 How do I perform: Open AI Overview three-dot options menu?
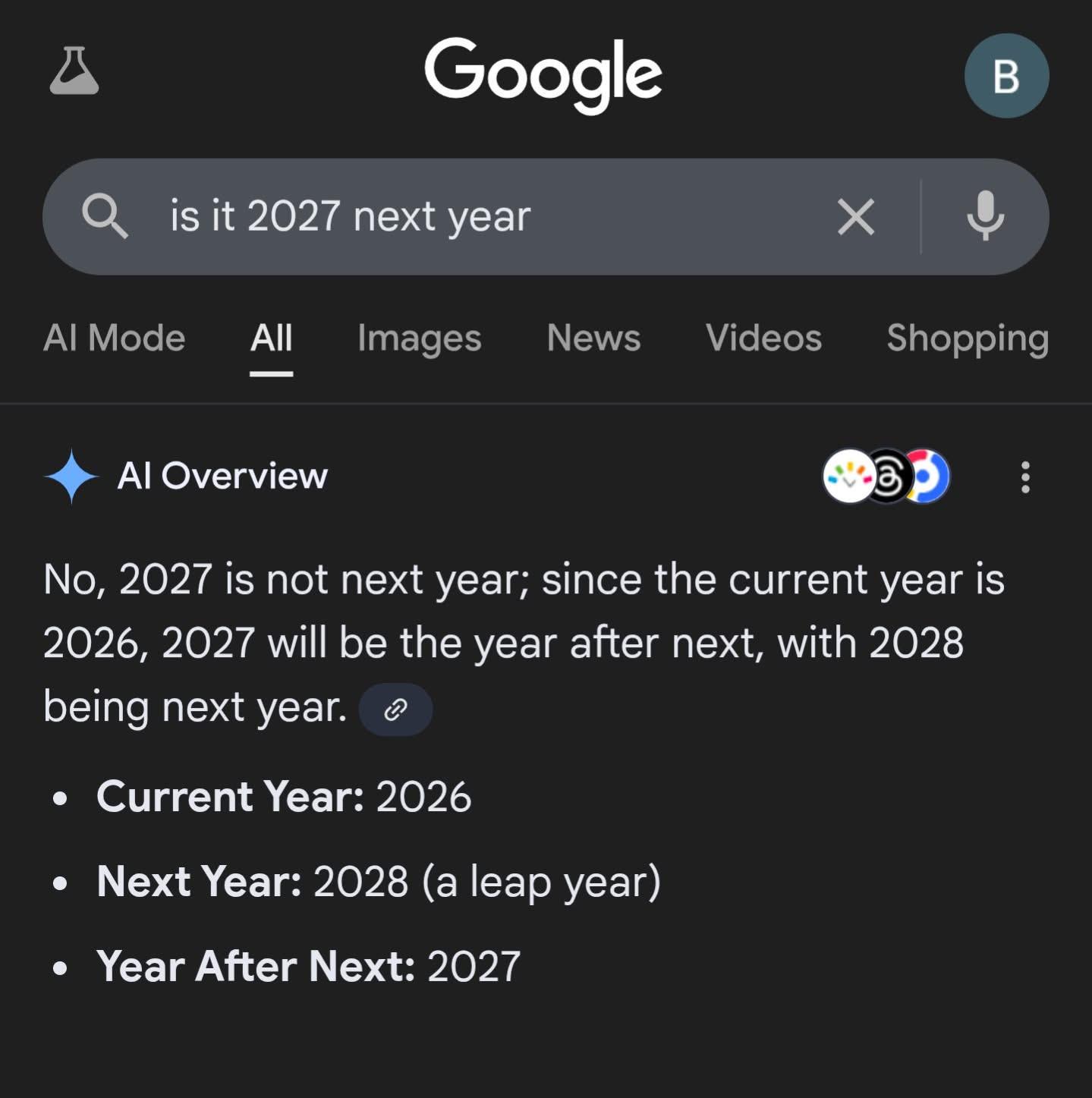[x=1025, y=477]
